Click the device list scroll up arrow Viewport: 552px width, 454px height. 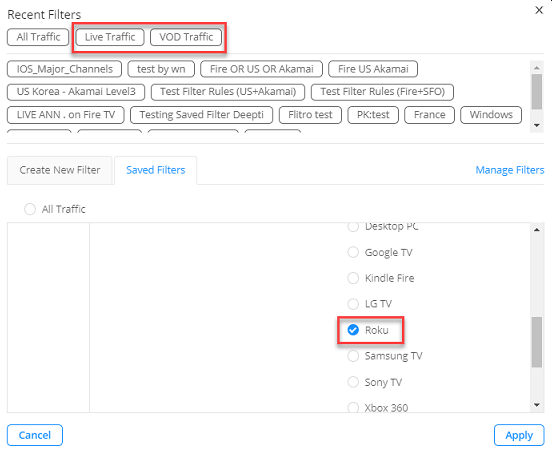pyautogui.click(x=537, y=230)
